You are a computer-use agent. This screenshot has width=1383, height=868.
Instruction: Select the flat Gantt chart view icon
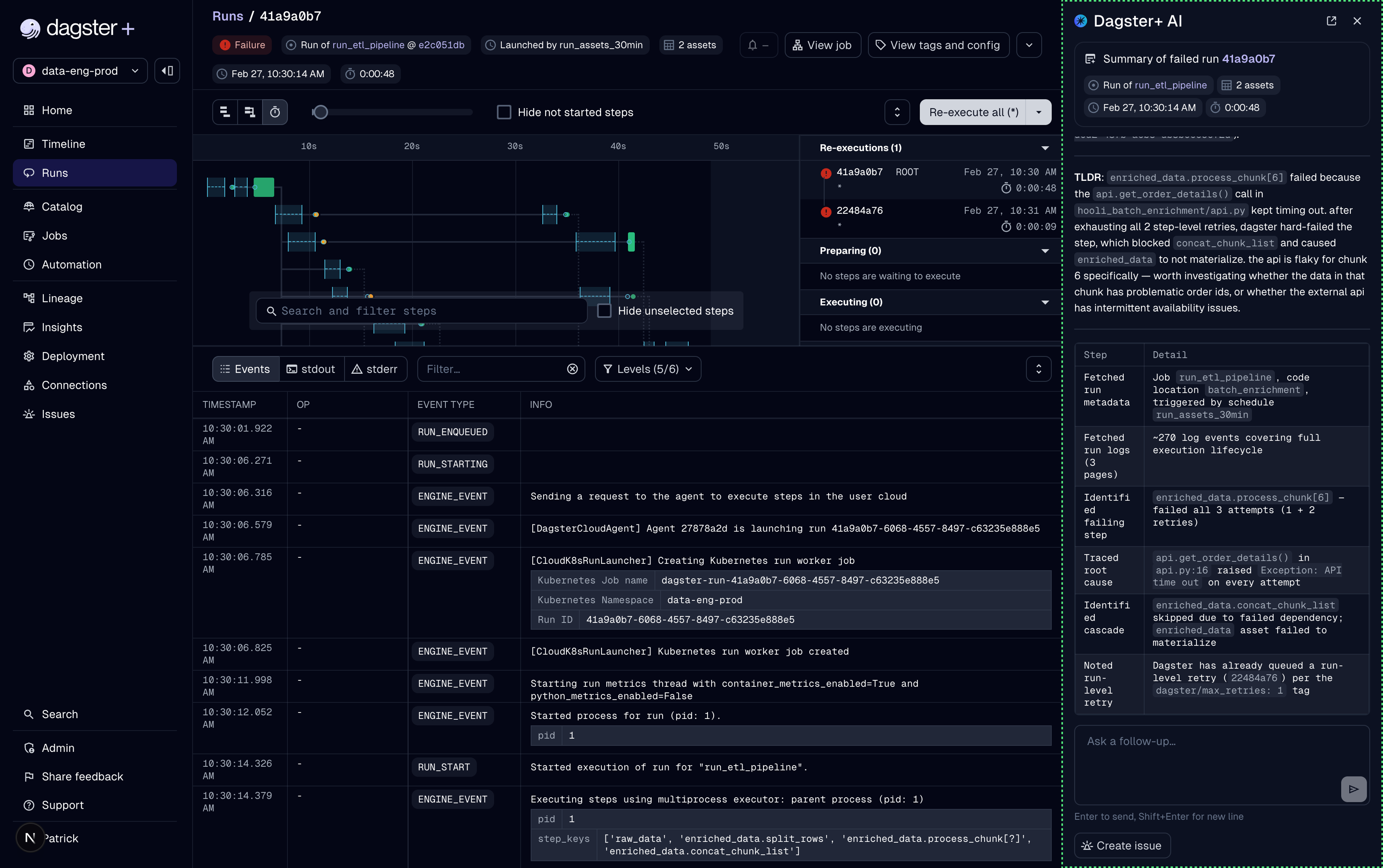(x=225, y=112)
